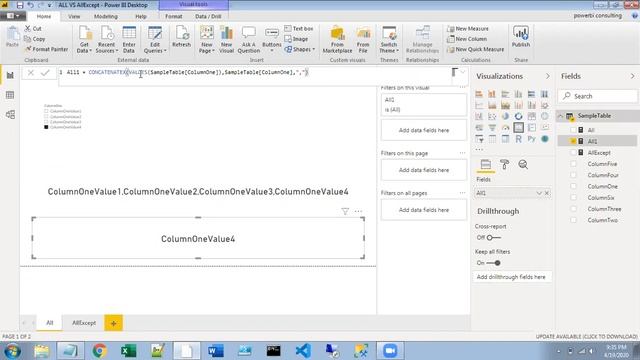The height and width of the screenshot is (360, 640).
Task: Open the Model relationships view in sidebar
Action: pos(10,115)
